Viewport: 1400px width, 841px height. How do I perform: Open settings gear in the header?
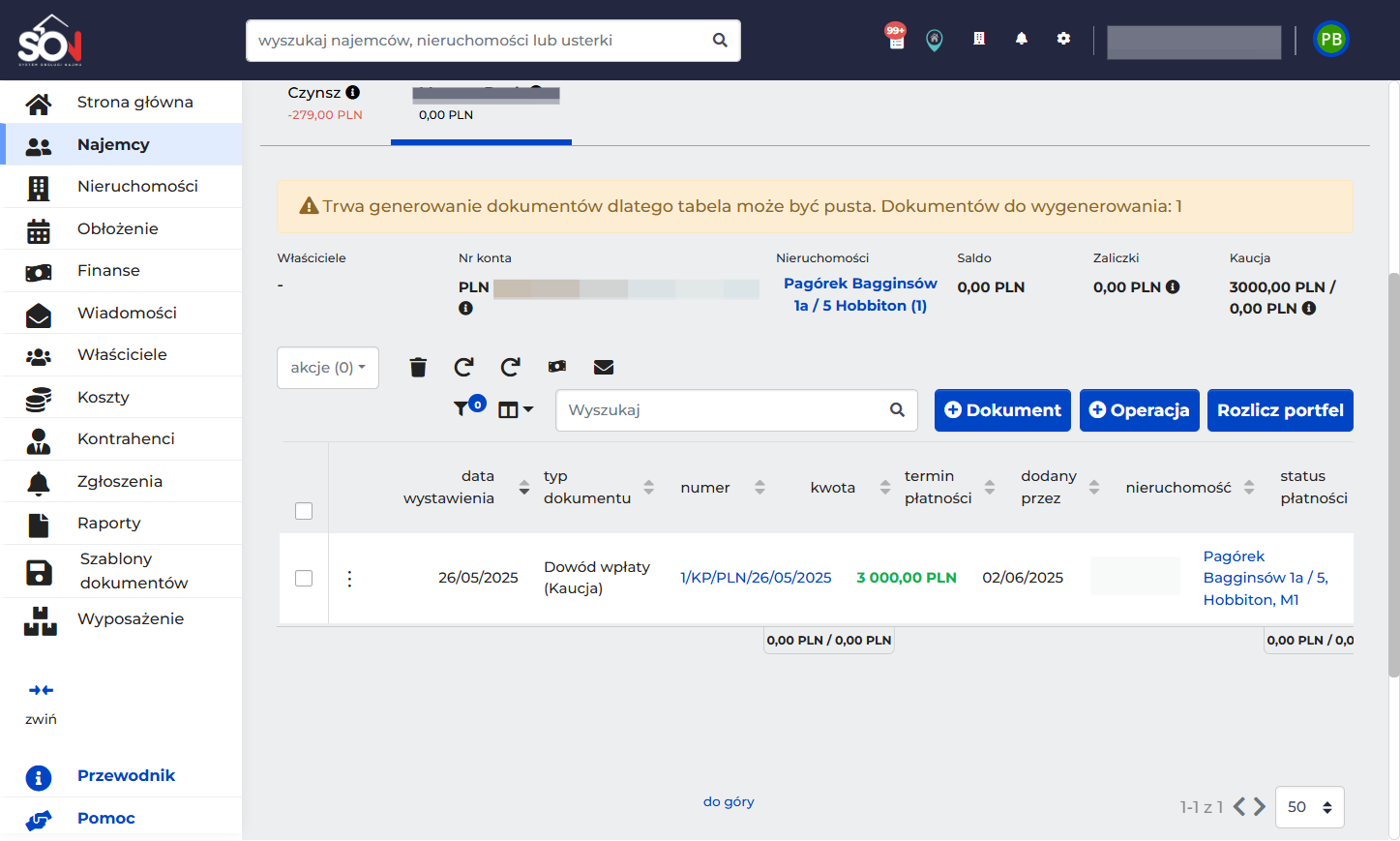coord(1064,39)
